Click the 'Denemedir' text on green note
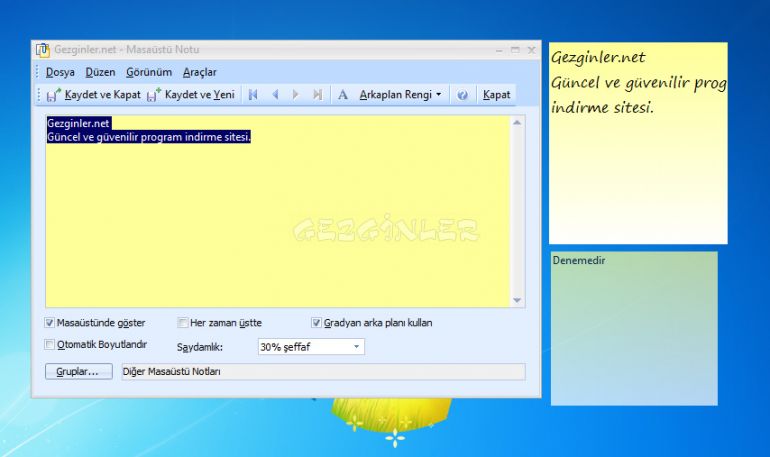The height and width of the screenshot is (457, 770). 578,260
